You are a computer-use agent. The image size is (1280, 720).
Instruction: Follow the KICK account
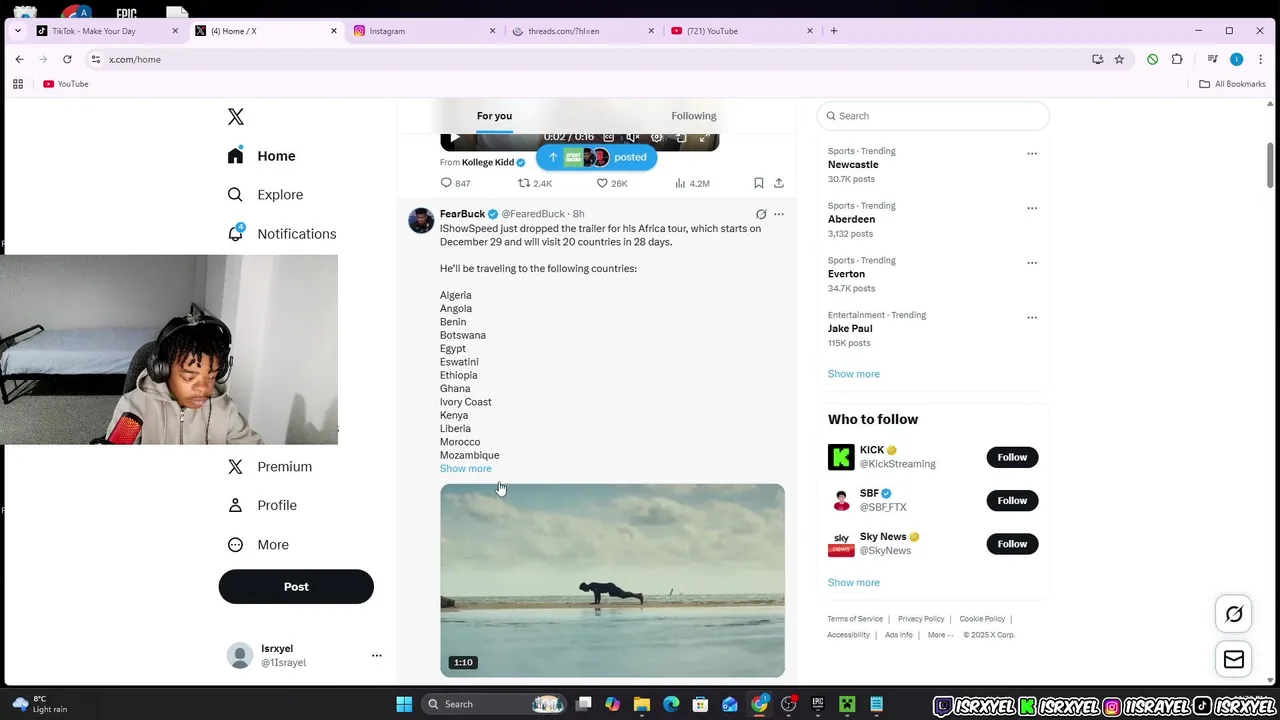pyautogui.click(x=1012, y=457)
